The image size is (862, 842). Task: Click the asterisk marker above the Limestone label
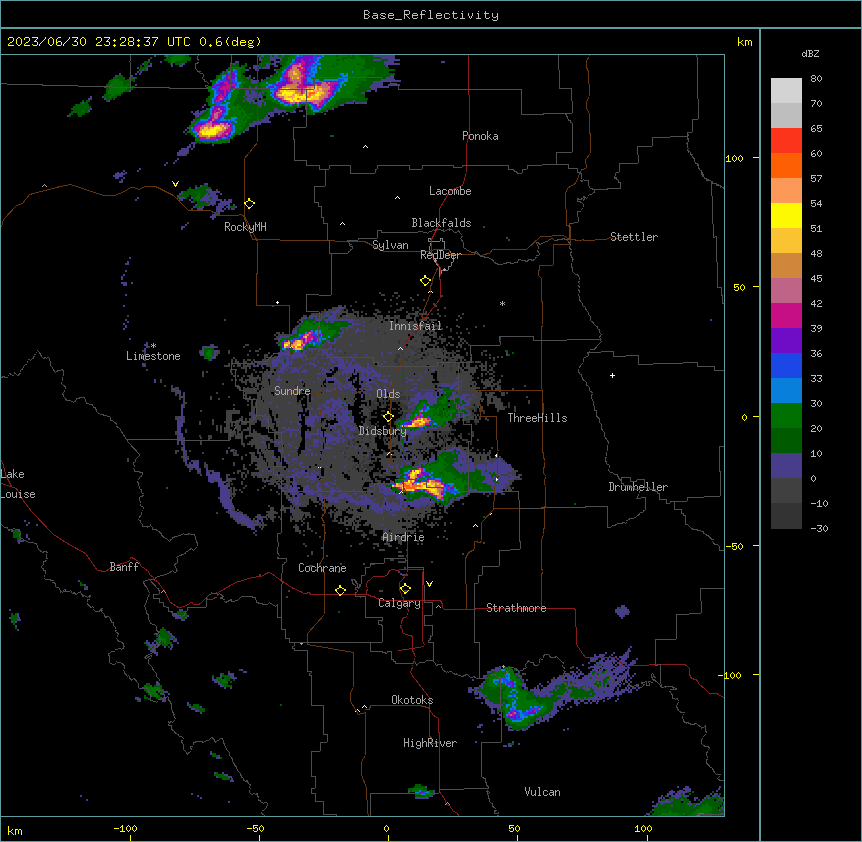point(153,346)
